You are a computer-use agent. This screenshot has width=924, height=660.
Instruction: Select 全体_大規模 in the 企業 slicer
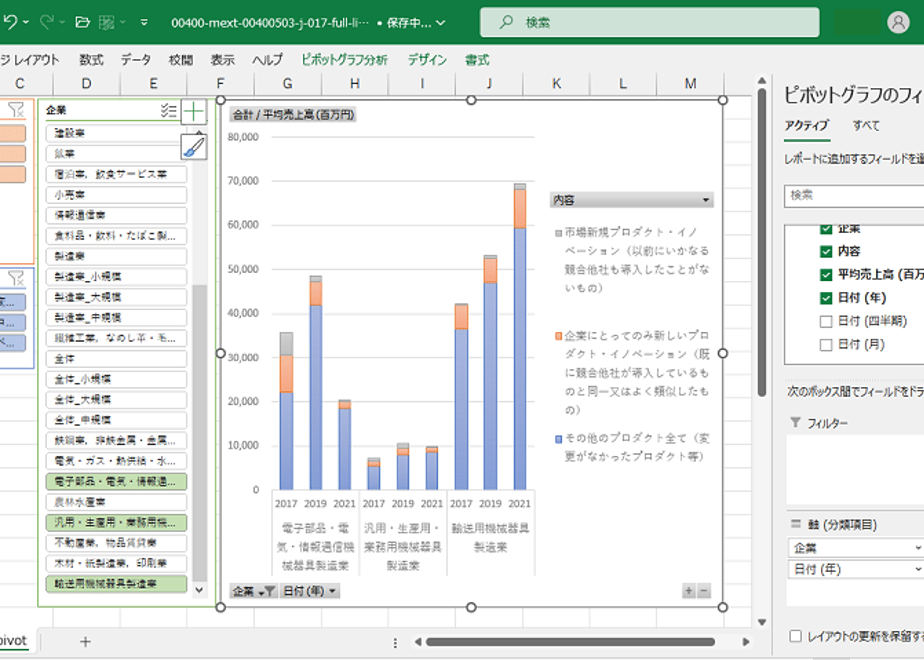pyautogui.click(x=116, y=400)
